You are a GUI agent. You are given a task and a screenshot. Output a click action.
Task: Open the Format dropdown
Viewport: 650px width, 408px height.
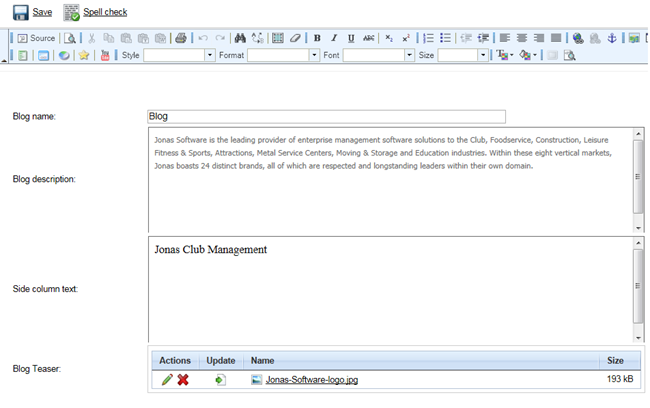coord(284,55)
